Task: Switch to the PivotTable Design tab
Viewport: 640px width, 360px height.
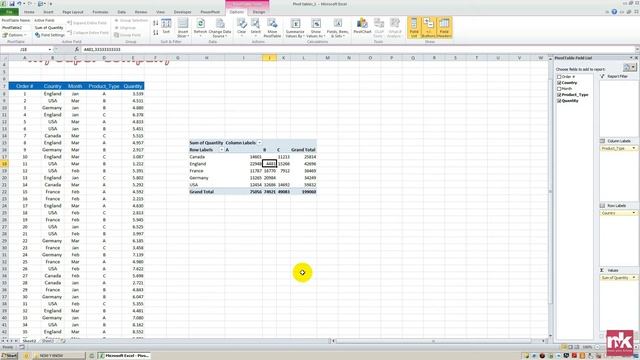Action: 259,12
